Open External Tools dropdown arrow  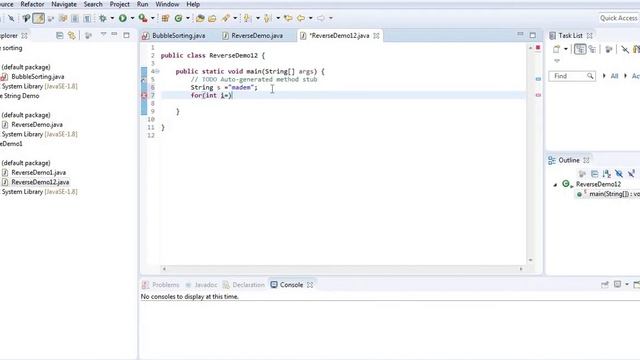(153, 18)
